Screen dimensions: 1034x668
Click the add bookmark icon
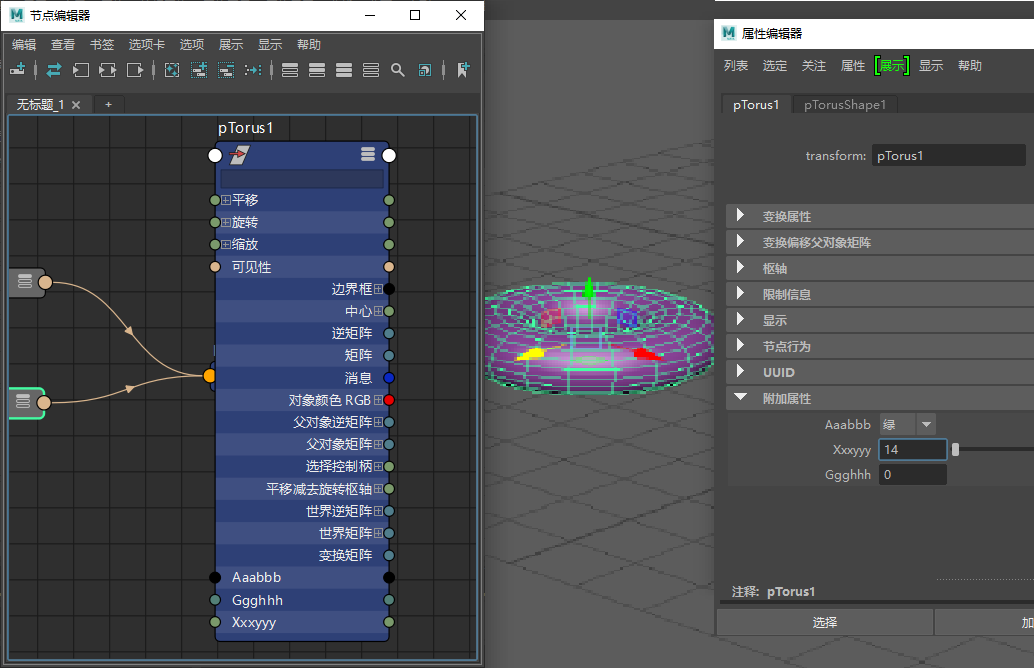464,69
